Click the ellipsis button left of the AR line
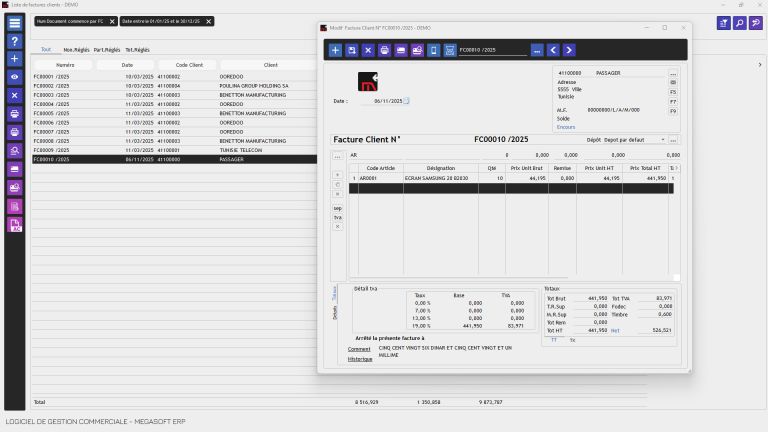Viewport: 768px width, 432px height. point(337,157)
